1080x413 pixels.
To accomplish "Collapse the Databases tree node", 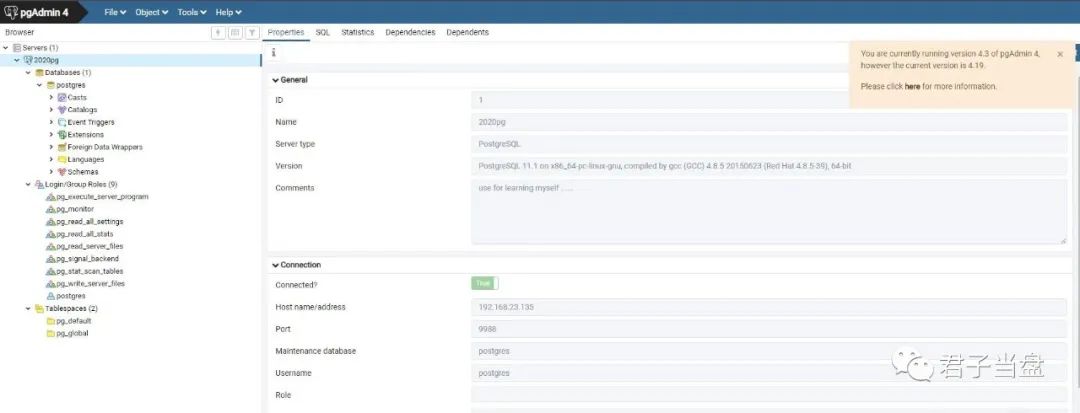I will [x=28, y=73].
